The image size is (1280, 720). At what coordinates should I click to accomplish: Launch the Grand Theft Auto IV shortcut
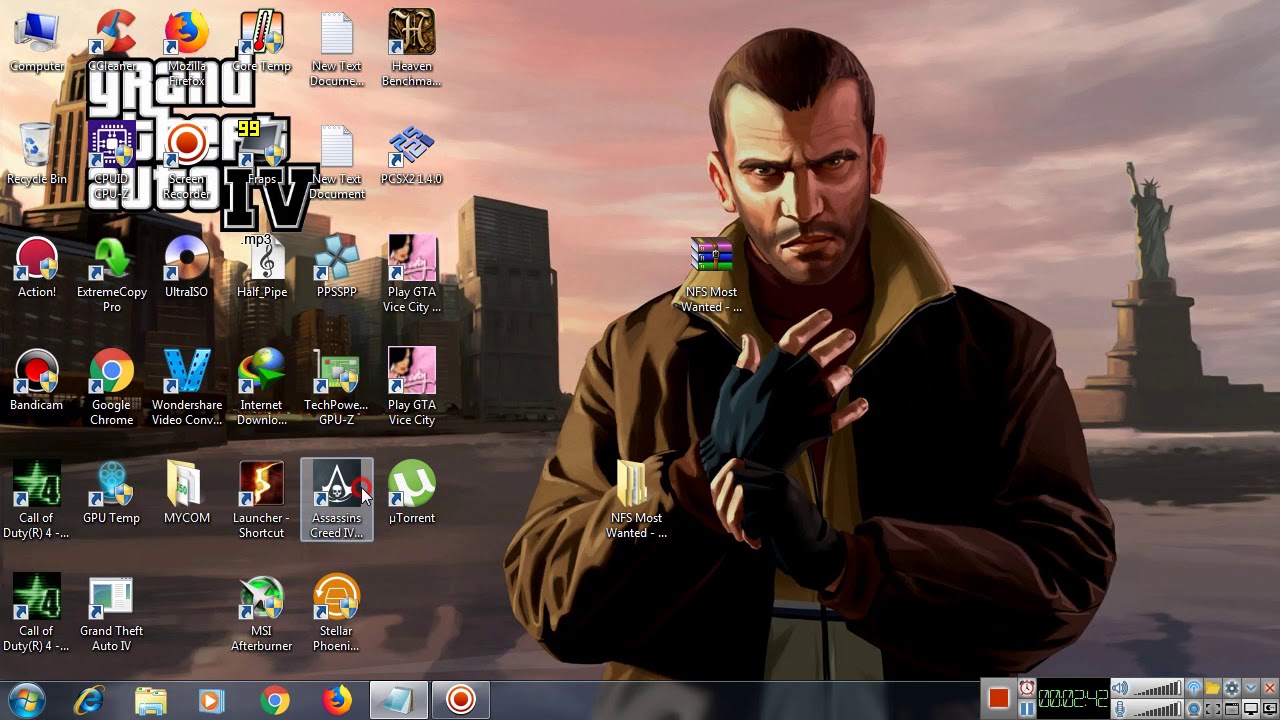click(112, 614)
